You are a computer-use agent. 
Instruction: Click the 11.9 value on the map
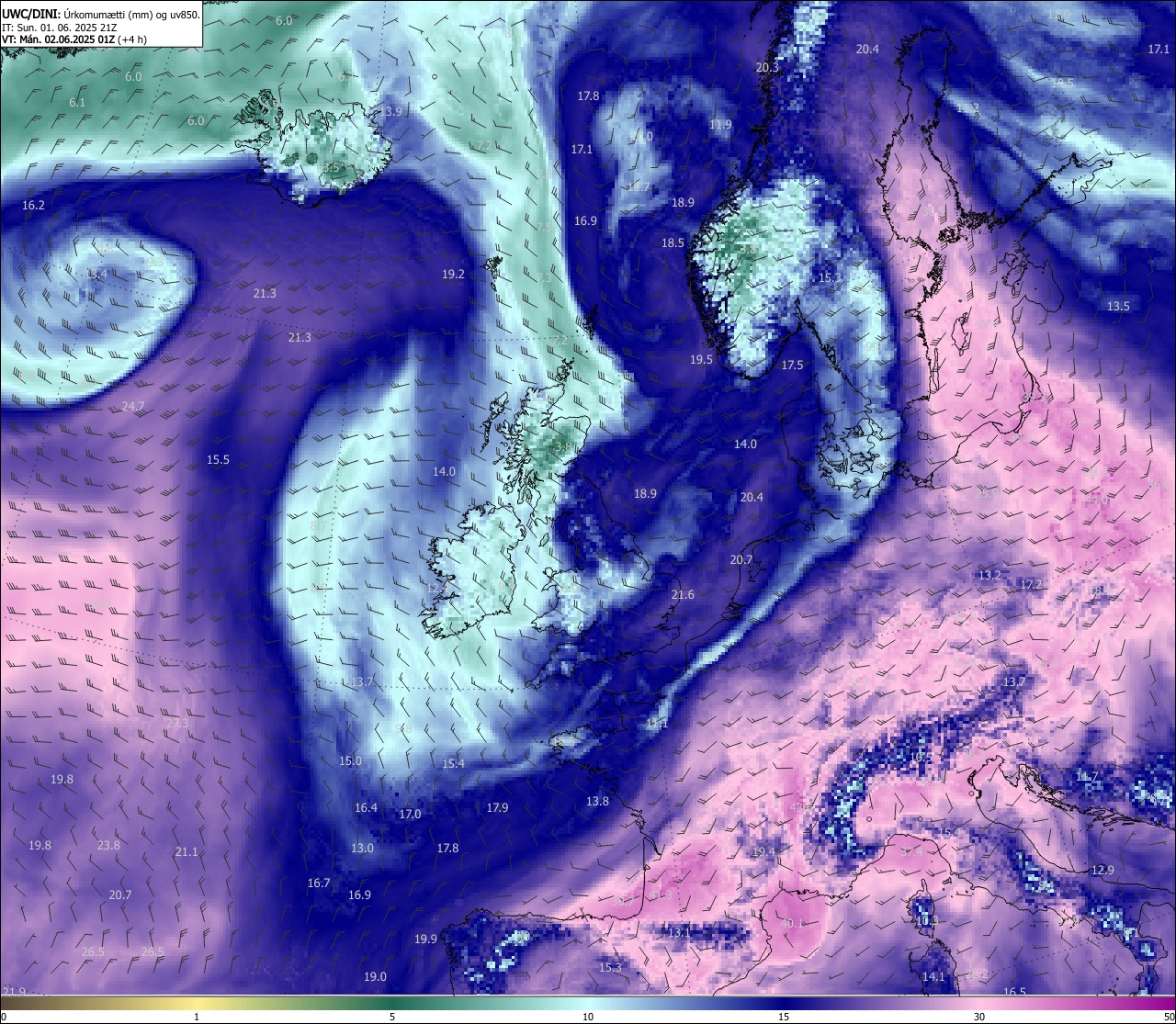(x=721, y=124)
